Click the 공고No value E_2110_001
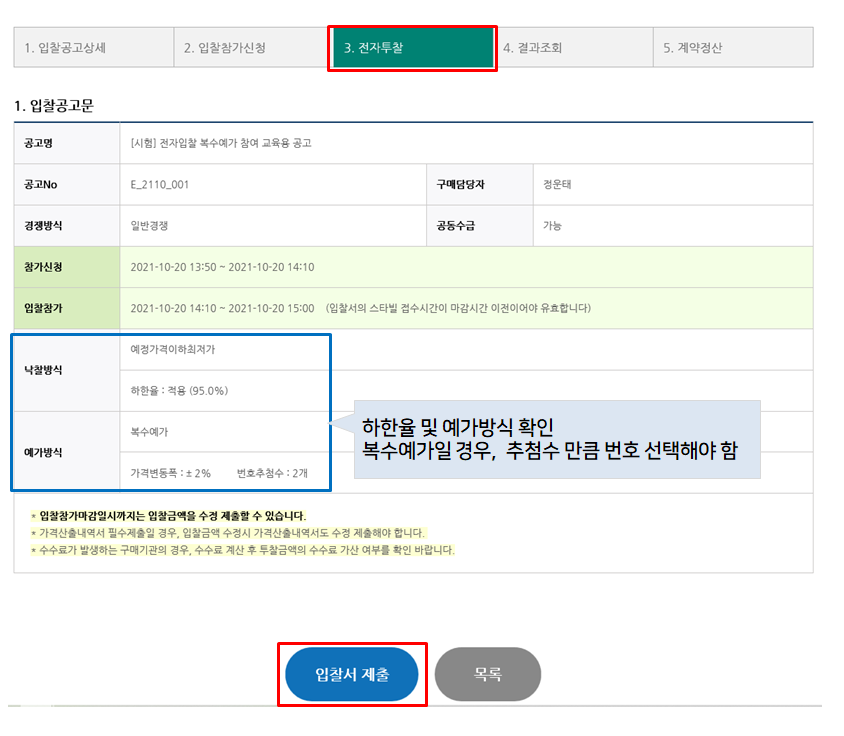The image size is (844, 736). 160,185
